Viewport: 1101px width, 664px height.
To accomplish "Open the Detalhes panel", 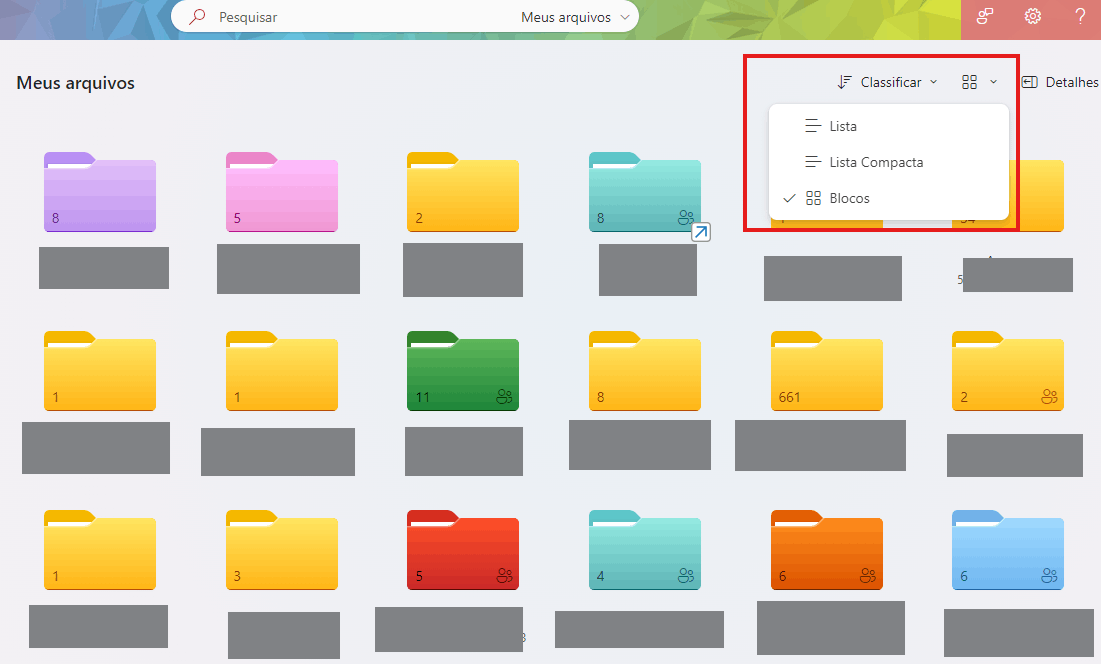I will click(x=1060, y=82).
